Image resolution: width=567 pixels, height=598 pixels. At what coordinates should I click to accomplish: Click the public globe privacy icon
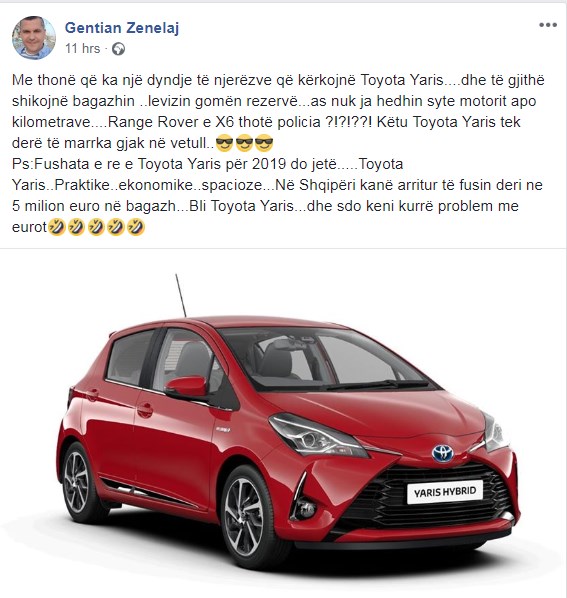click(x=118, y=49)
